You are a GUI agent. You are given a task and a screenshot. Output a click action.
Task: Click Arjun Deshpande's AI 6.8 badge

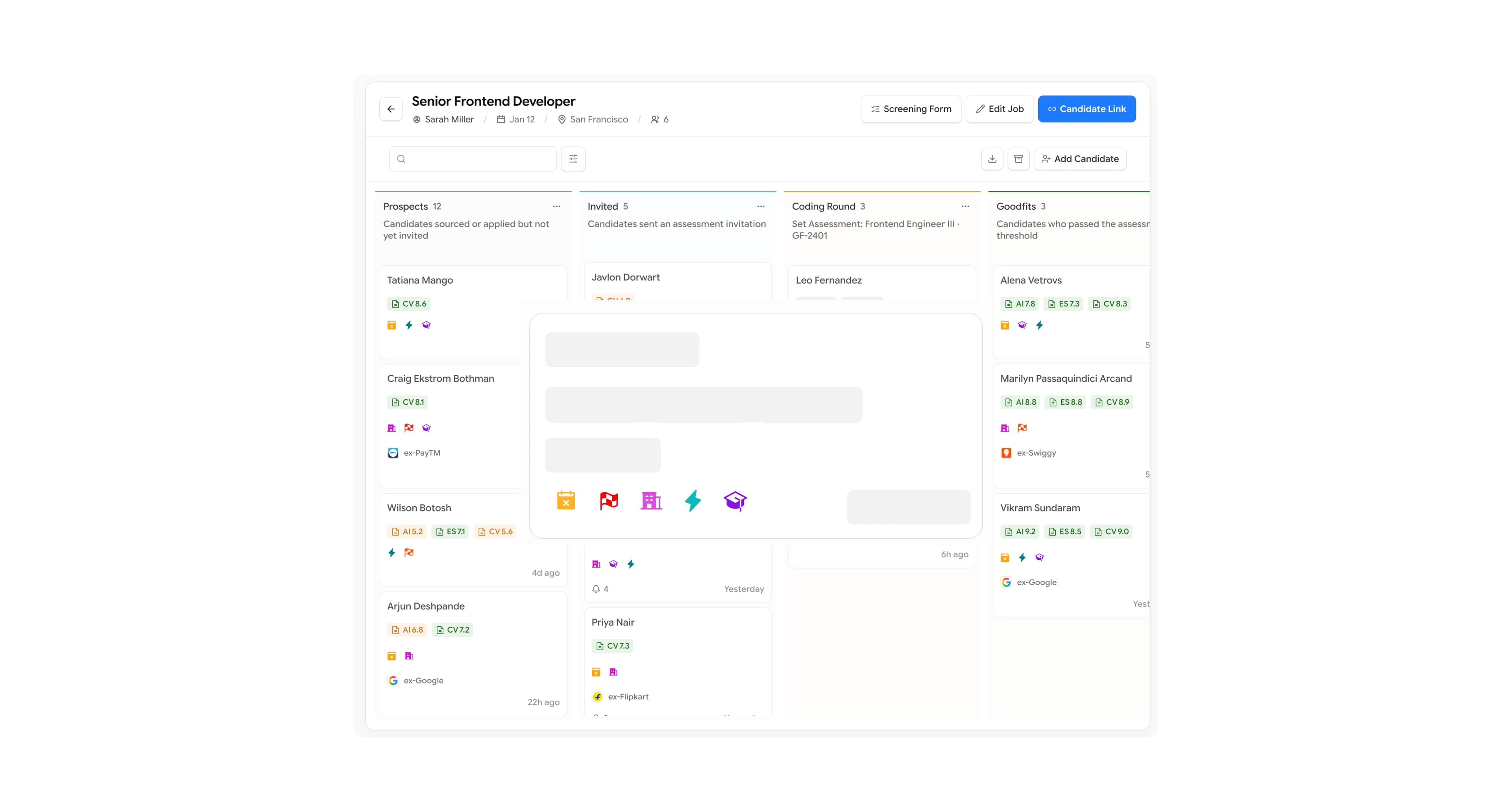pos(407,630)
